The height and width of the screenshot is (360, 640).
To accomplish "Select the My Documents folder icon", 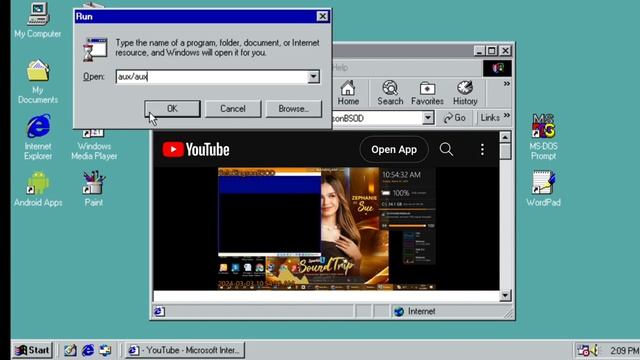I will (x=38, y=81).
